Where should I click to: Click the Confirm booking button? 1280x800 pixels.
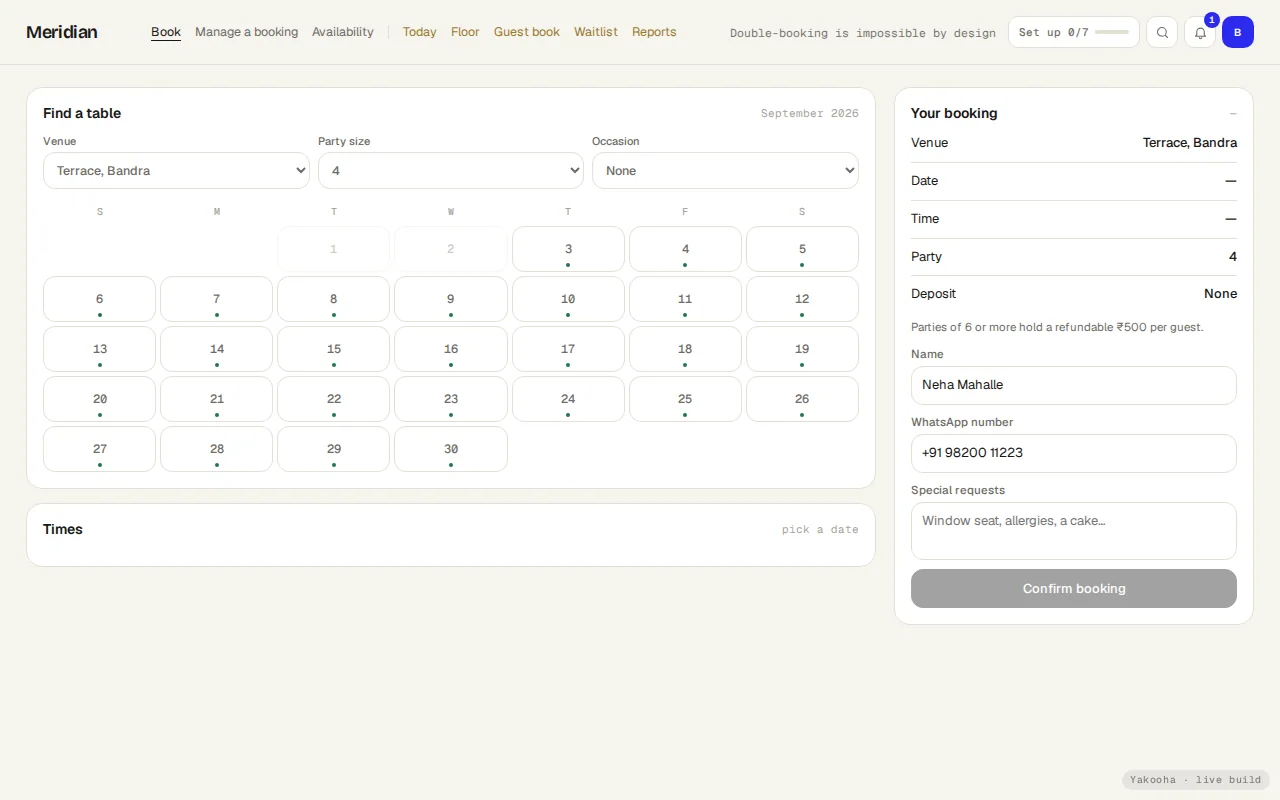pos(1074,588)
